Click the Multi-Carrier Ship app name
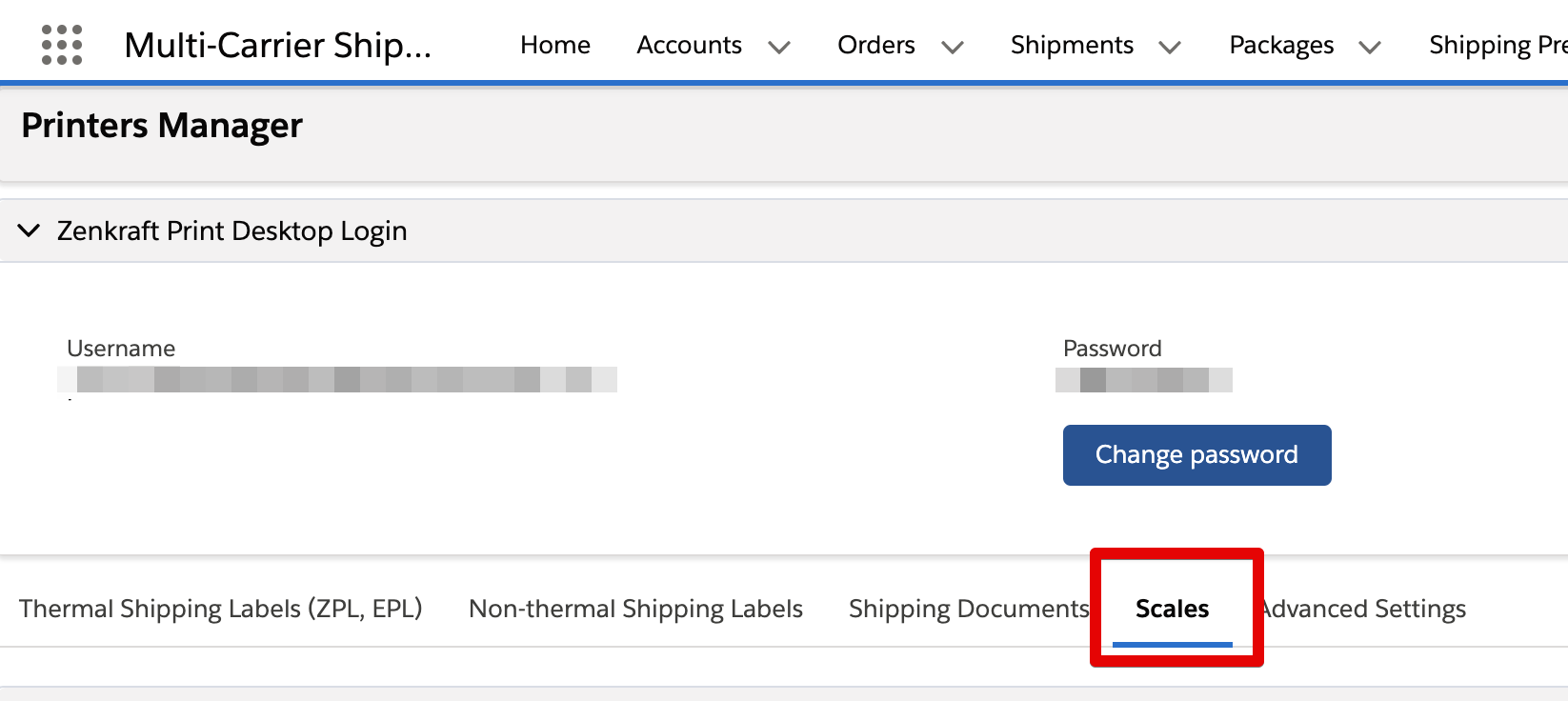This screenshot has width=1568, height=701. pyautogui.click(x=277, y=46)
